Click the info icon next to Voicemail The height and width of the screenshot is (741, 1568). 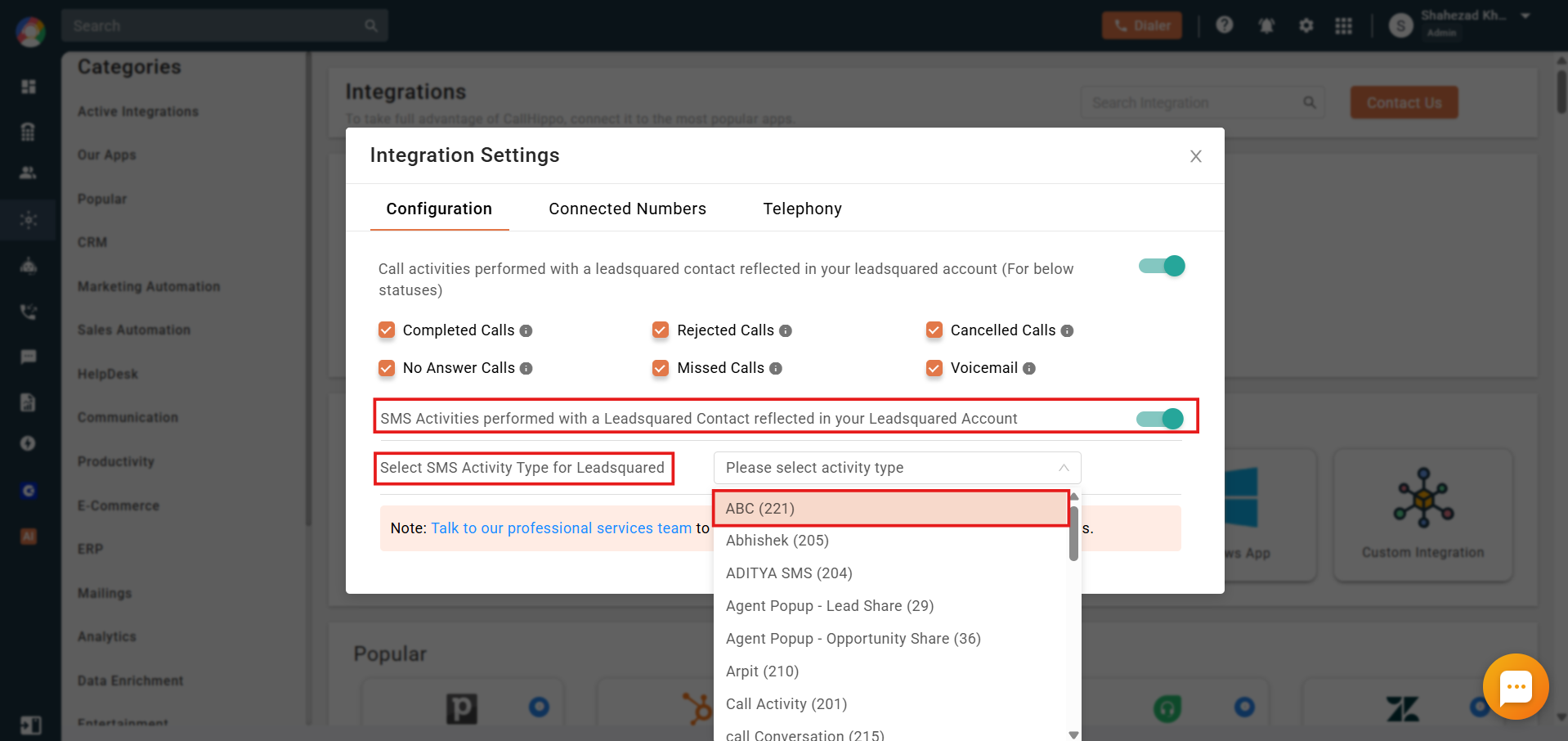1029,369
